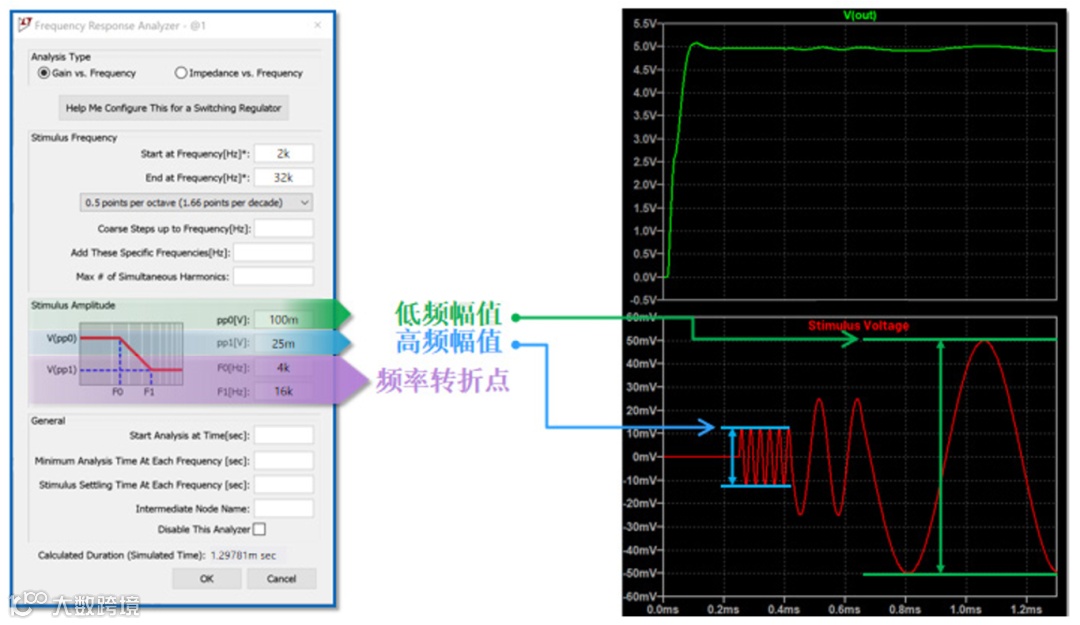Click the End at Frequency field
This screenshot has height=625, width=1080.
point(284,178)
